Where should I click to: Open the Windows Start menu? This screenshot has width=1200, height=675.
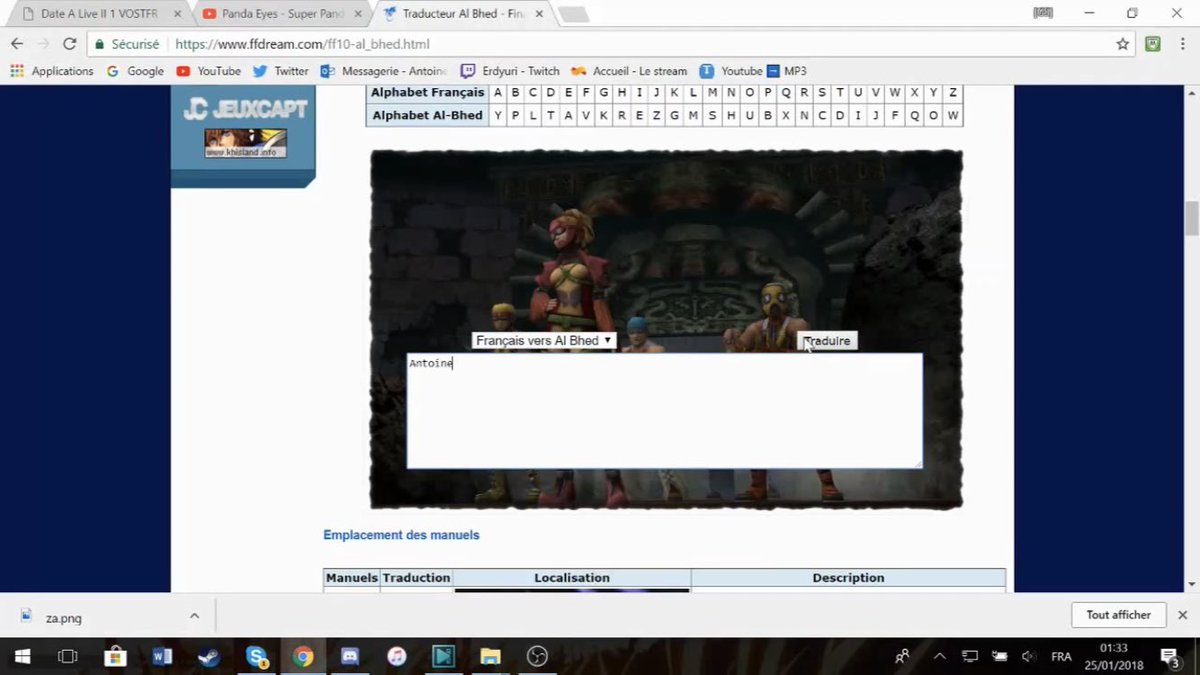click(x=21, y=656)
